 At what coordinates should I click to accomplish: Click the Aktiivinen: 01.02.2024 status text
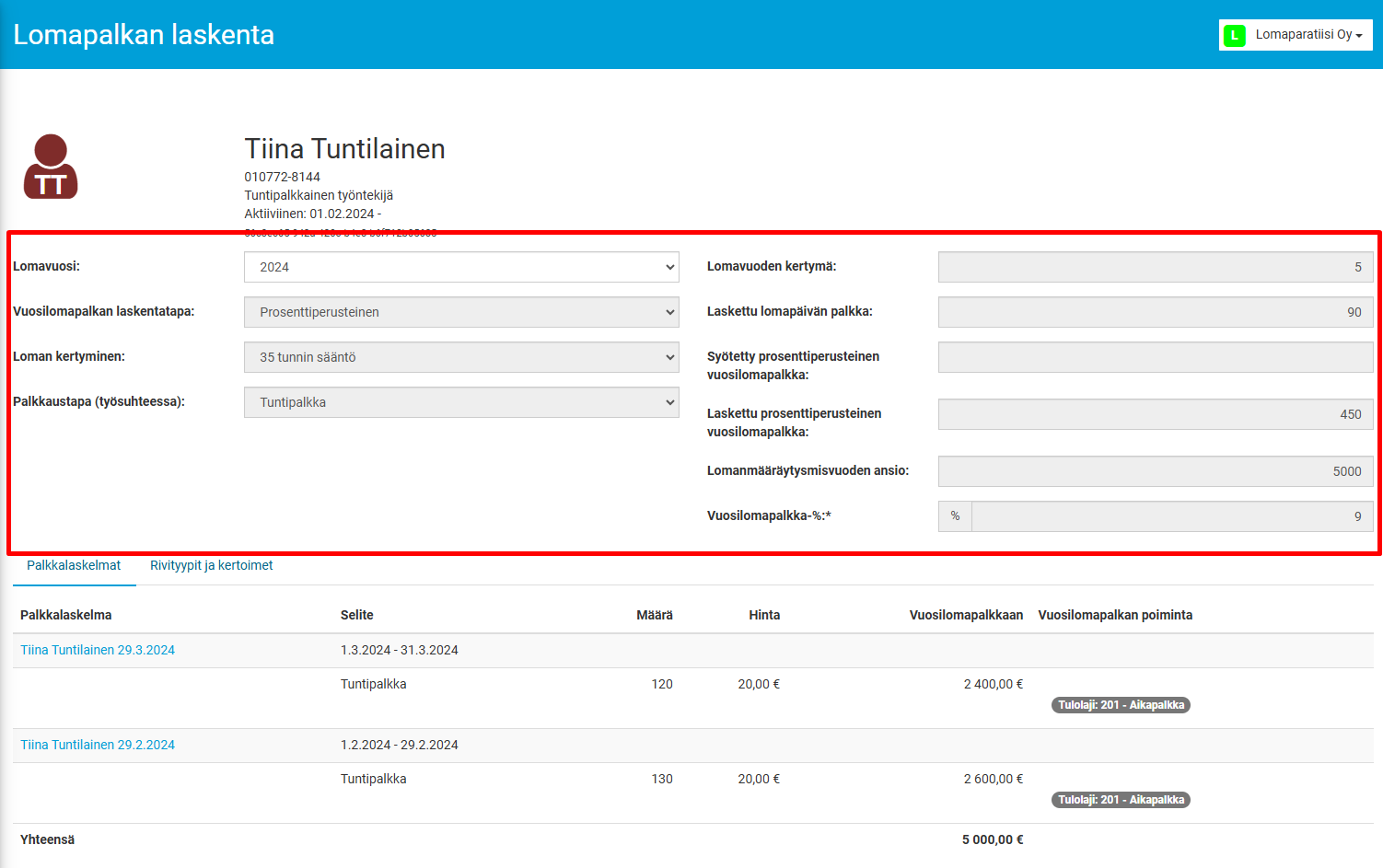[x=312, y=214]
